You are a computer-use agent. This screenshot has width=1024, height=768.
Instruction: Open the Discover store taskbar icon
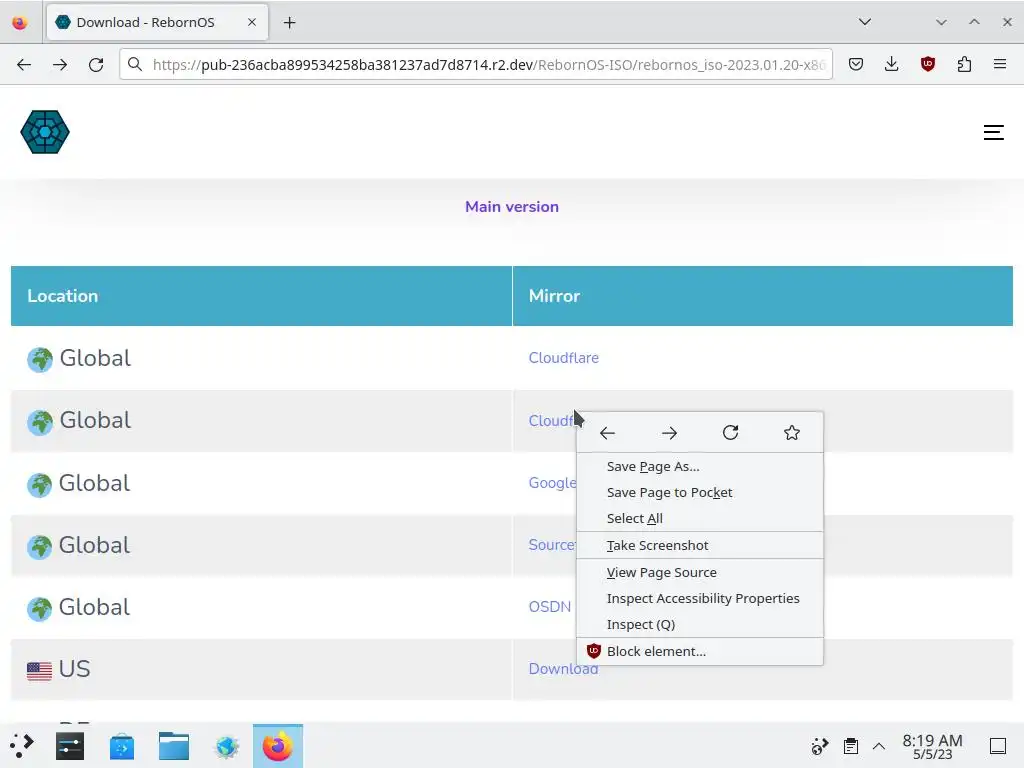coord(122,746)
